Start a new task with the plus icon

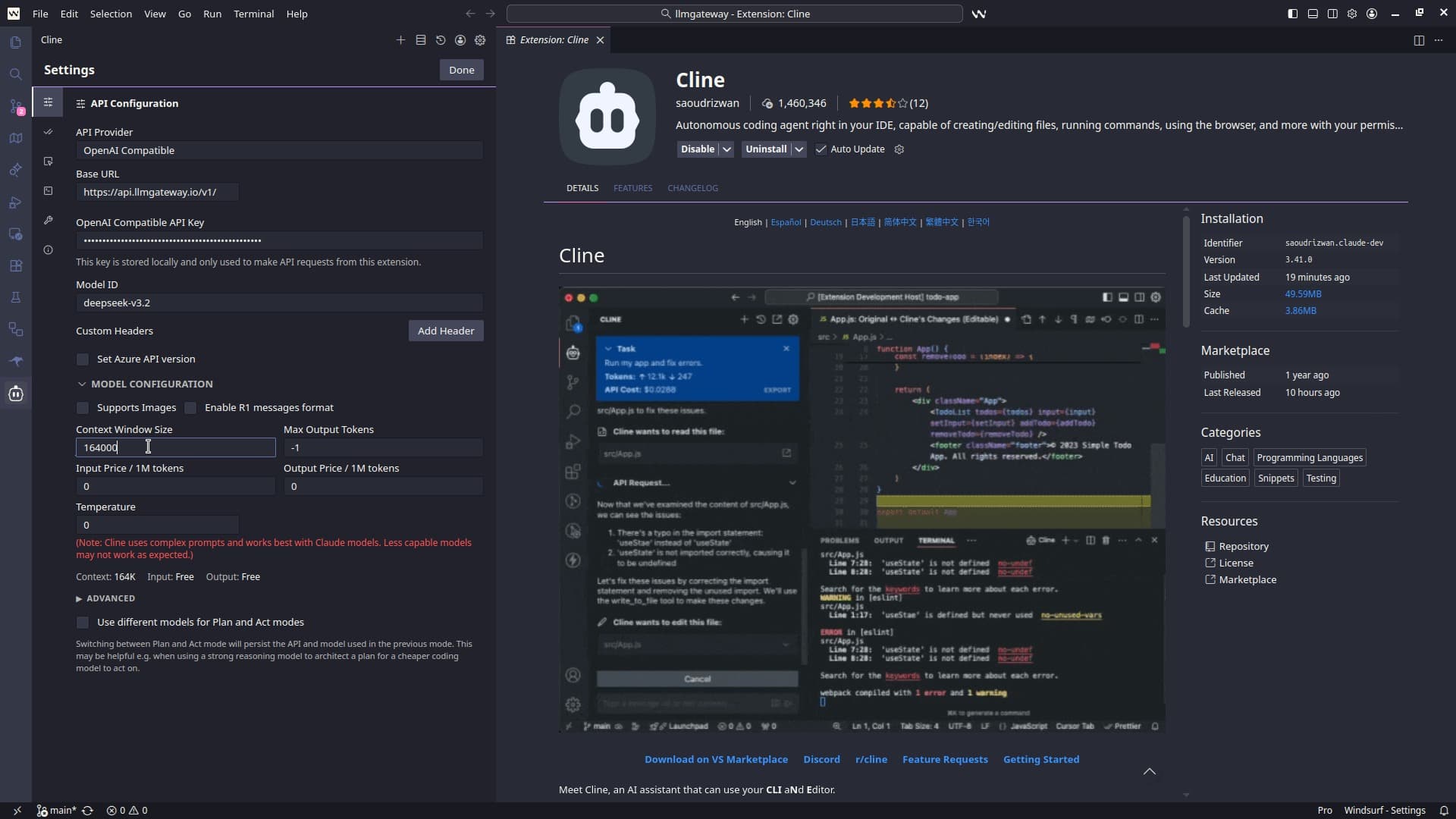click(x=401, y=40)
